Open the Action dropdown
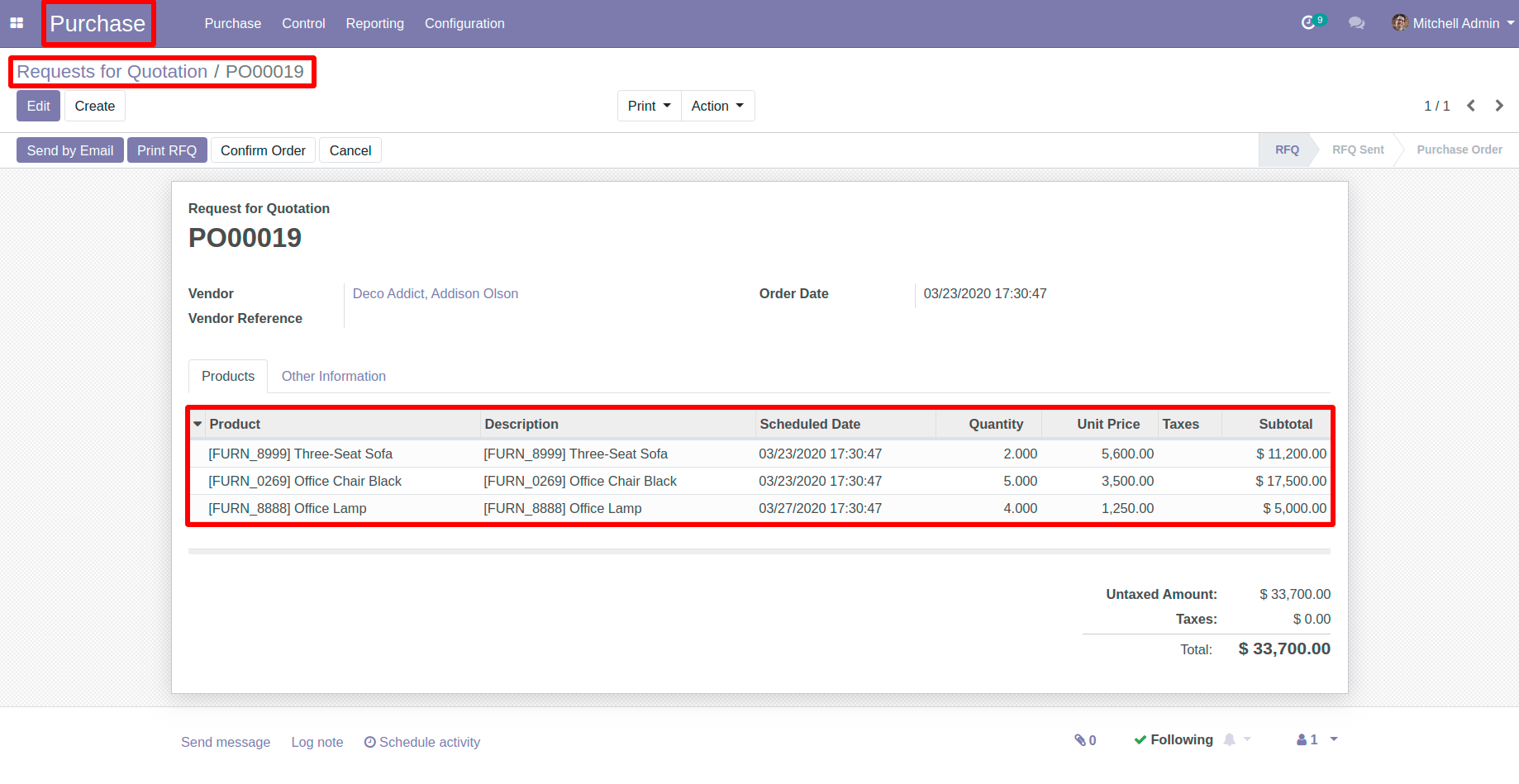The width and height of the screenshot is (1519, 784). pos(717,106)
